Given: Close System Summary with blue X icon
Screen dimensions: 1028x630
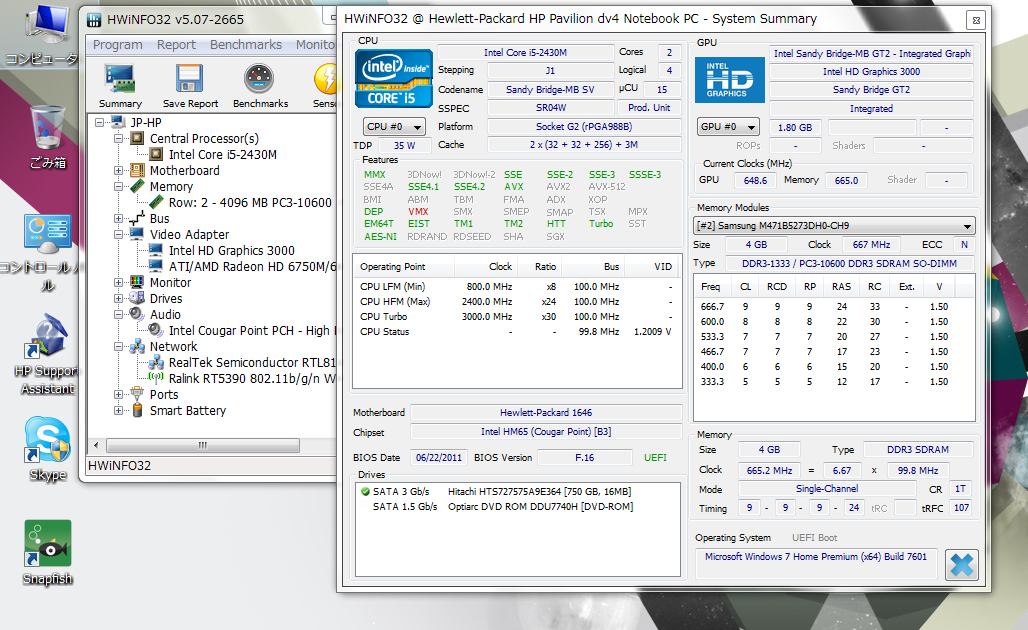Looking at the screenshot, I should point(962,565).
